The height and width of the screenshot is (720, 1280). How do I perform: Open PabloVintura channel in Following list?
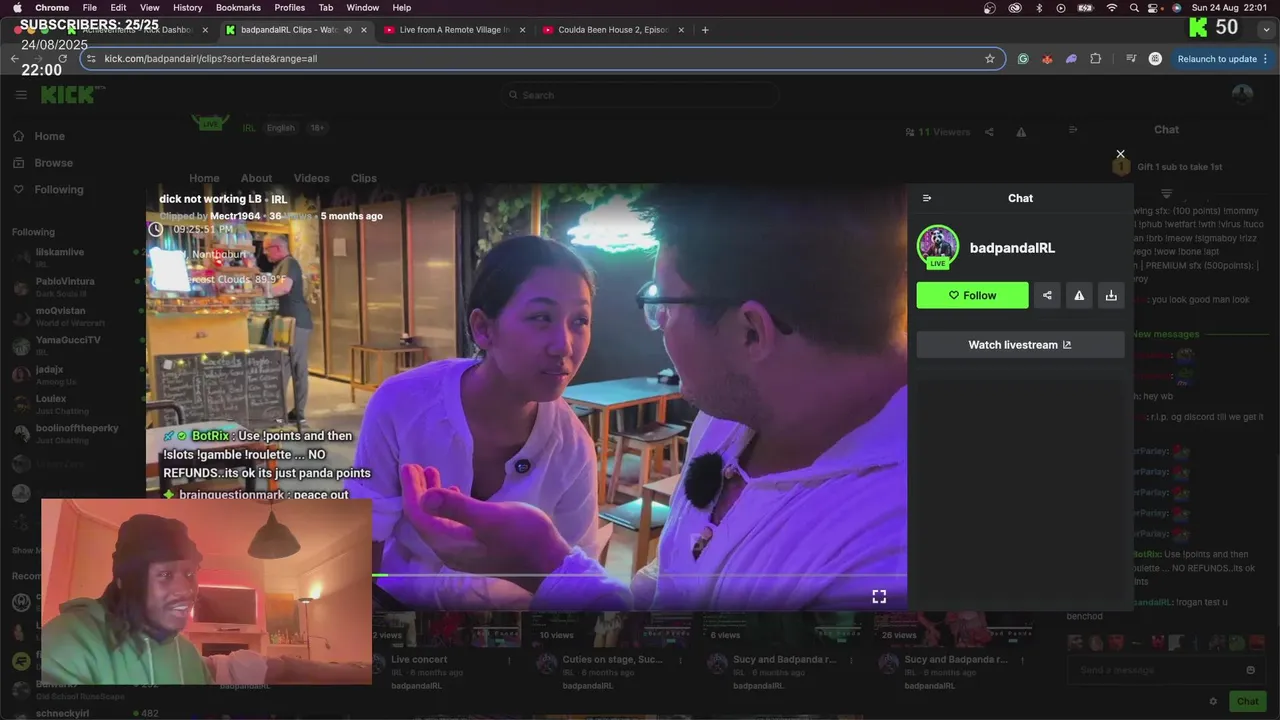pyautogui.click(x=73, y=286)
